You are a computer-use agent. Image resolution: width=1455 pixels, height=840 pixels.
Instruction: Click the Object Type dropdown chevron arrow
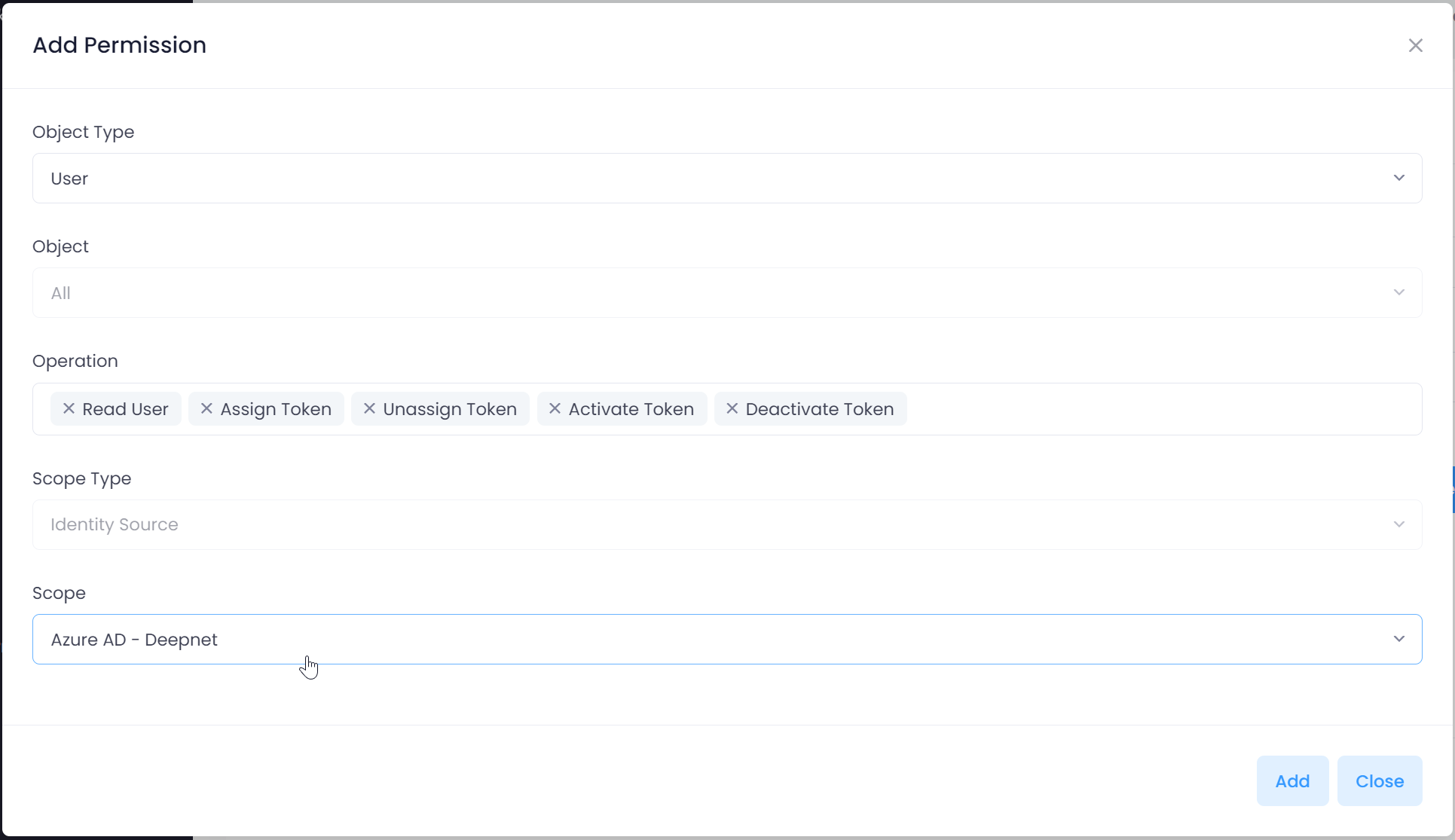tap(1398, 179)
